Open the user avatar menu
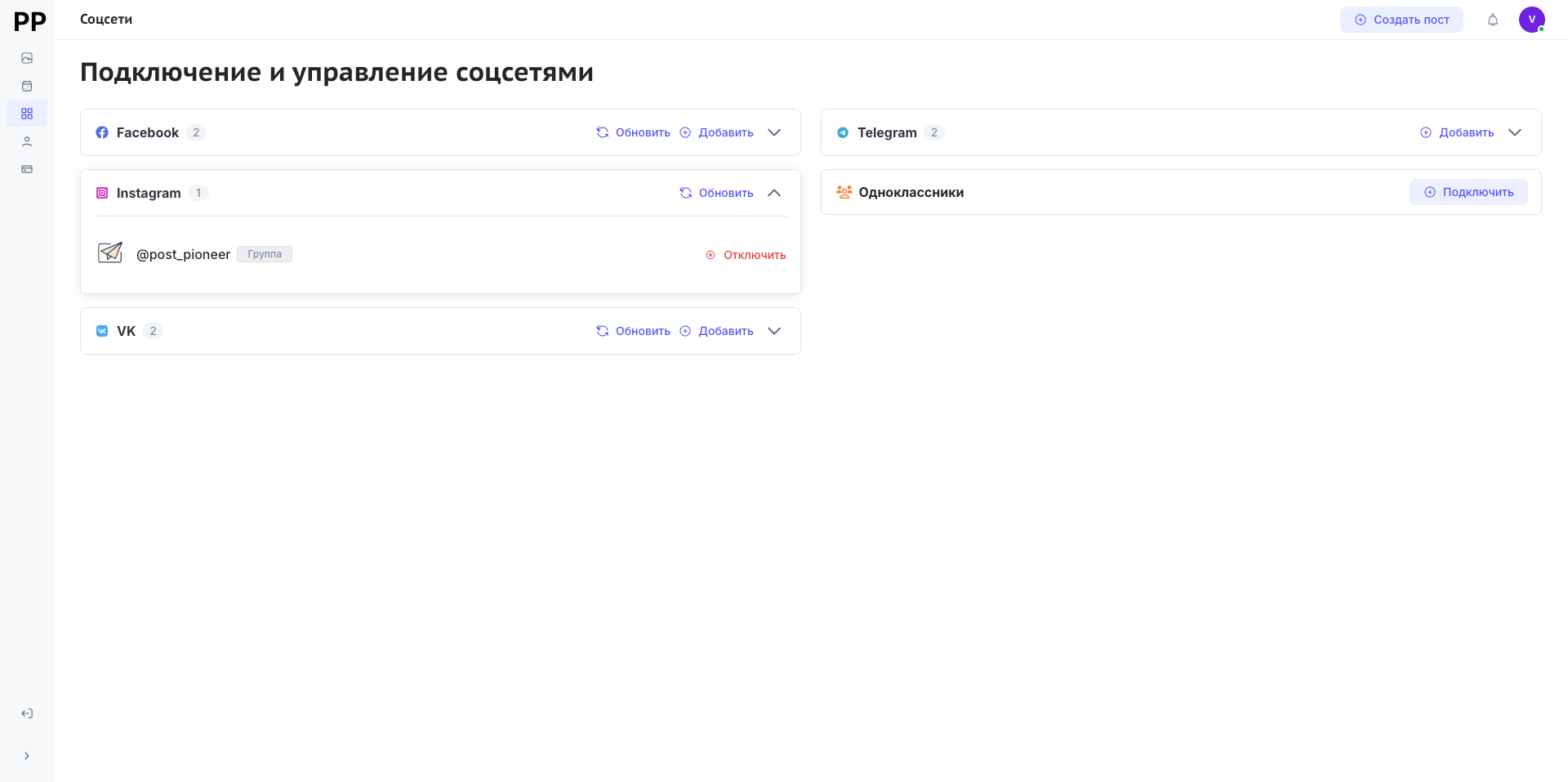 pyautogui.click(x=1531, y=20)
